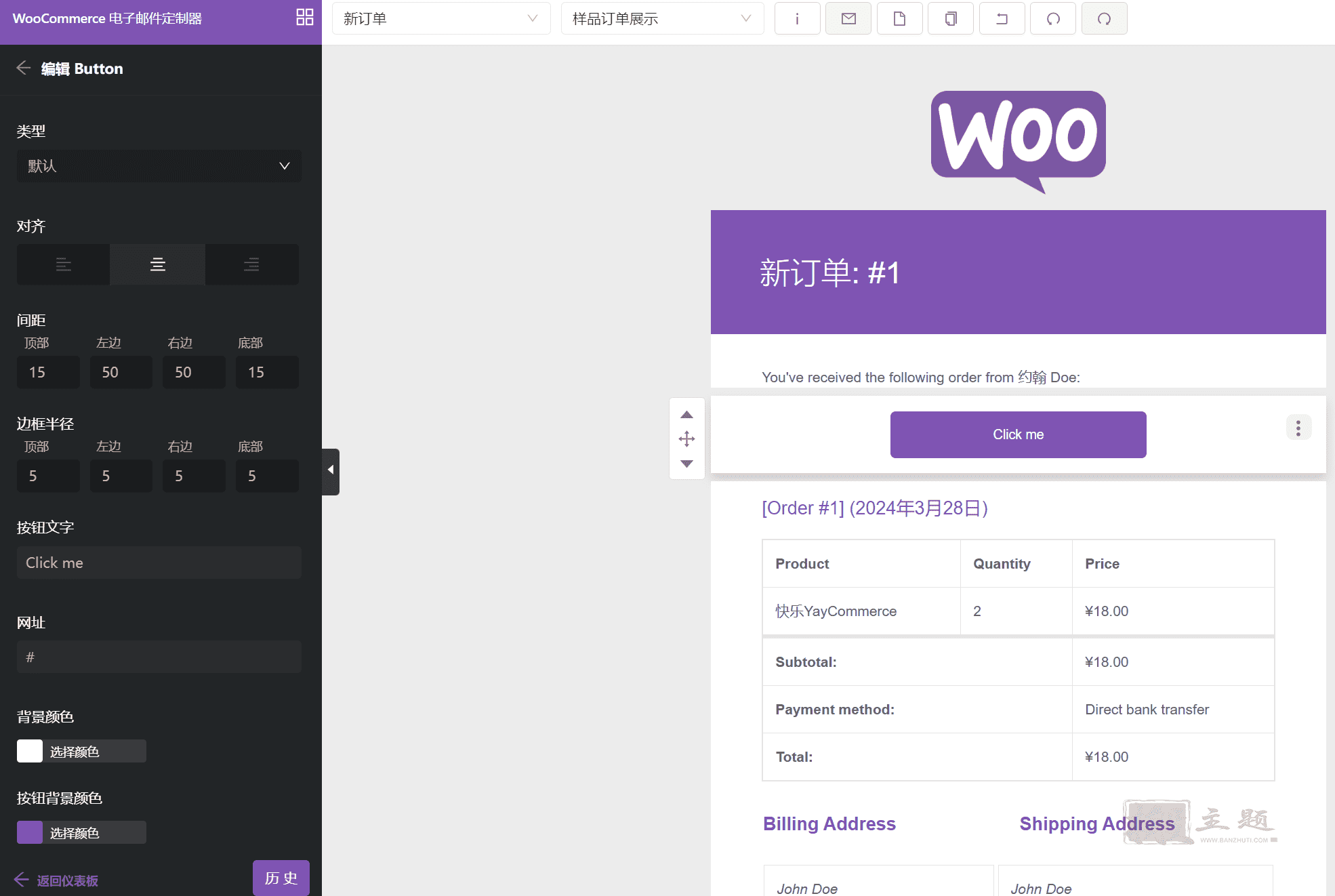
Task: Click the purple Click me button preview
Action: click(x=1018, y=434)
